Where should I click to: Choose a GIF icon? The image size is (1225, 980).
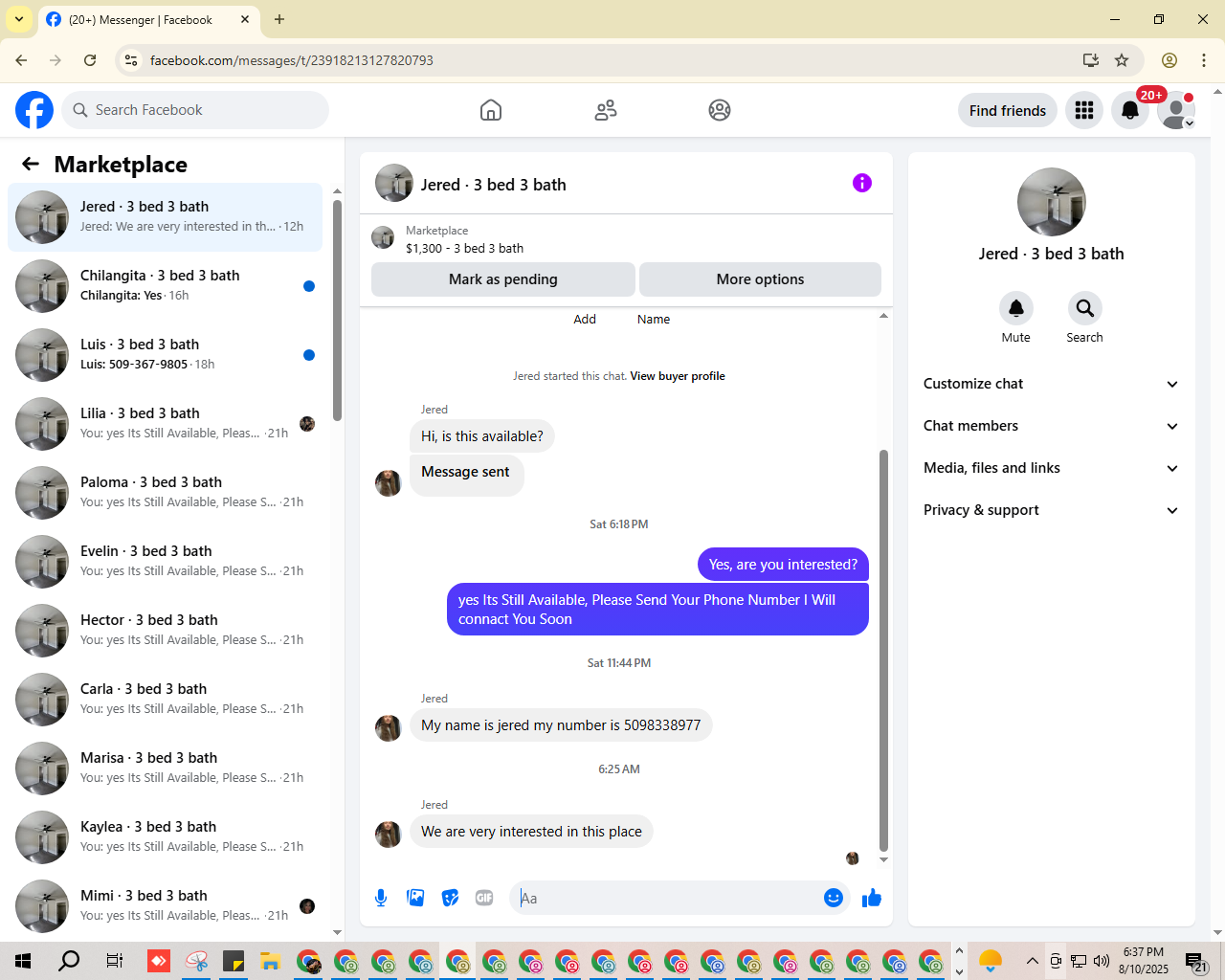[x=484, y=898]
